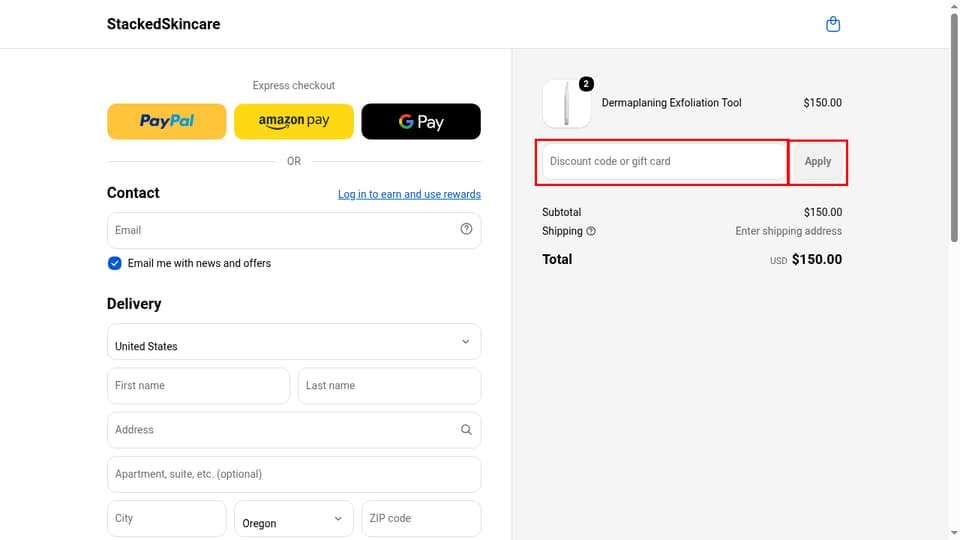
Task: Click the Subtotal $150.00 amount
Action: pyautogui.click(x=823, y=212)
